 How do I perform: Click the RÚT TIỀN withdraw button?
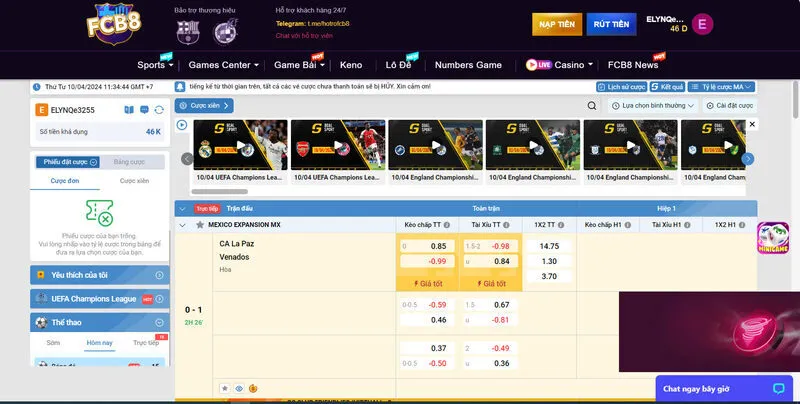point(612,23)
